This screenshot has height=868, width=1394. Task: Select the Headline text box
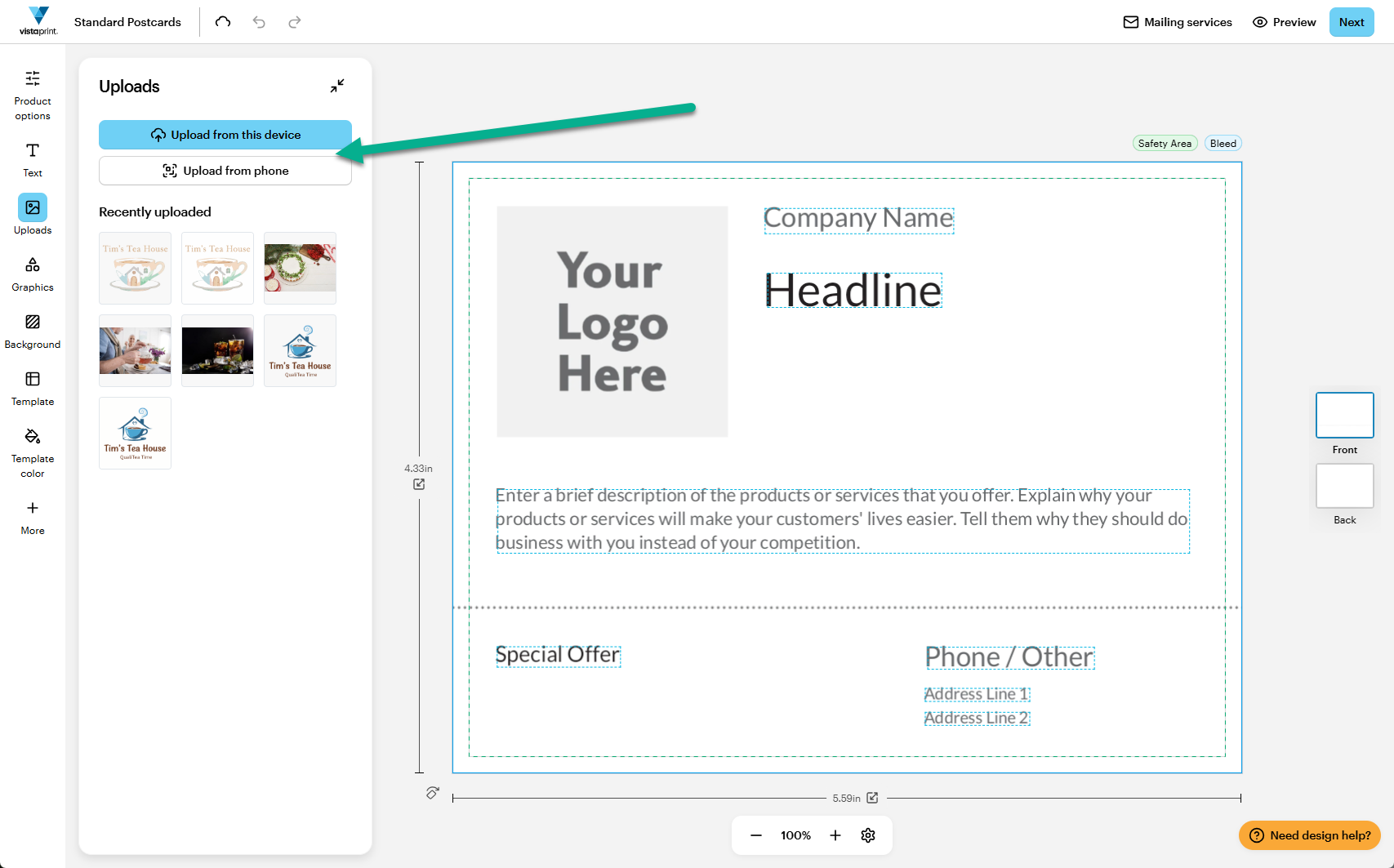853,291
